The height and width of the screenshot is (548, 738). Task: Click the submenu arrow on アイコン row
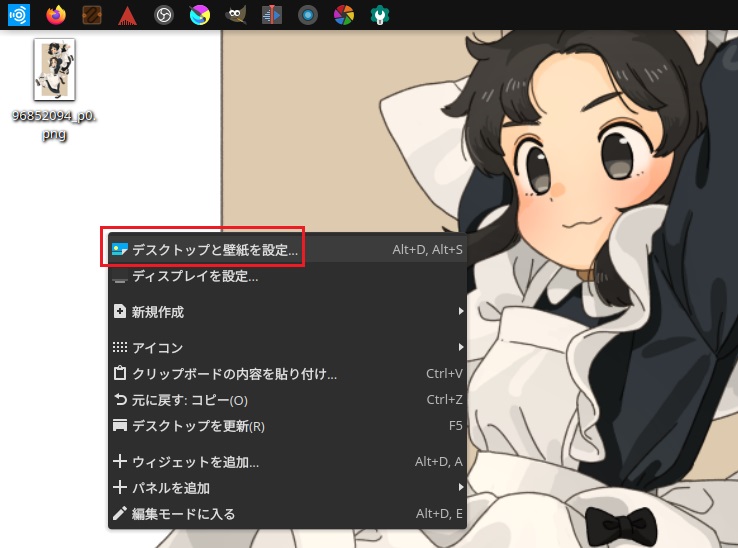point(461,347)
